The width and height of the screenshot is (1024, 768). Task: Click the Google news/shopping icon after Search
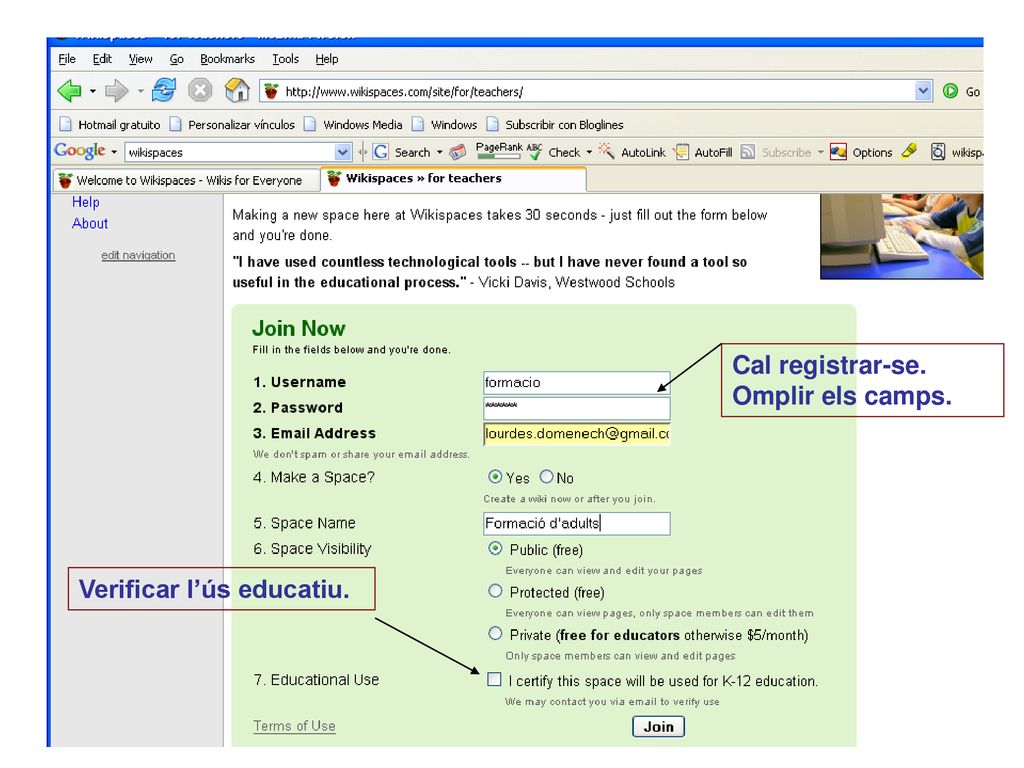pos(458,152)
